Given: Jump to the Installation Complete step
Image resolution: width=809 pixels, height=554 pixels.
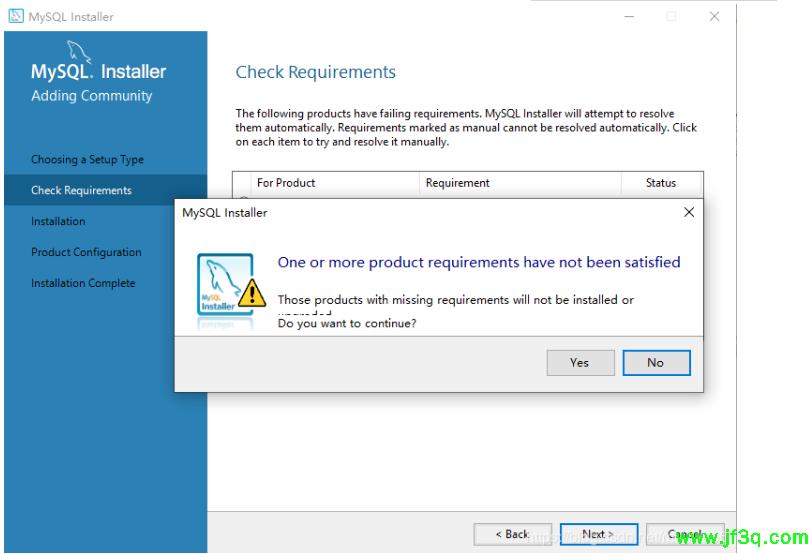Looking at the screenshot, I should pos(83,284).
